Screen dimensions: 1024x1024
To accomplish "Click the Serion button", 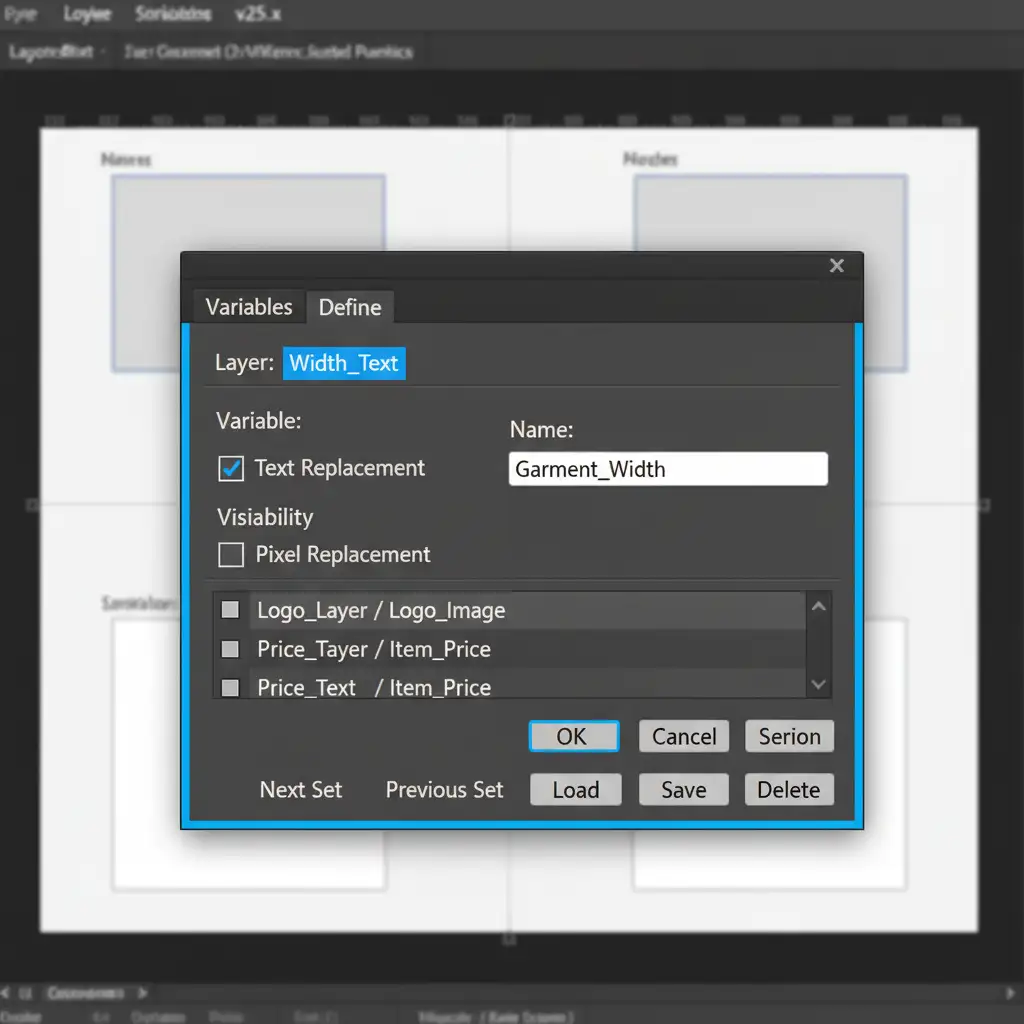I will [789, 737].
